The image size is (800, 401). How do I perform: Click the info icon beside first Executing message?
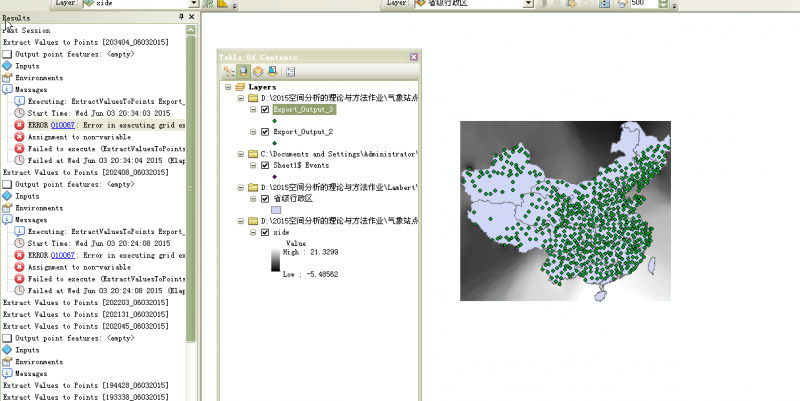[19, 101]
